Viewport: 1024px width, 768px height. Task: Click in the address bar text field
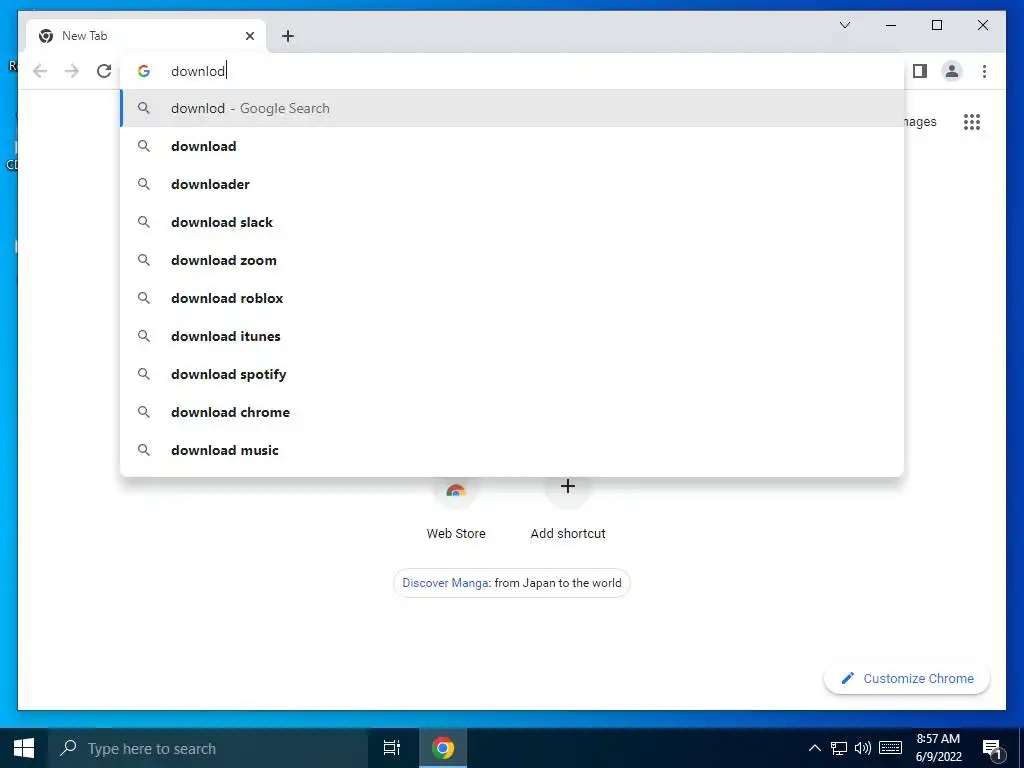[x=512, y=71]
